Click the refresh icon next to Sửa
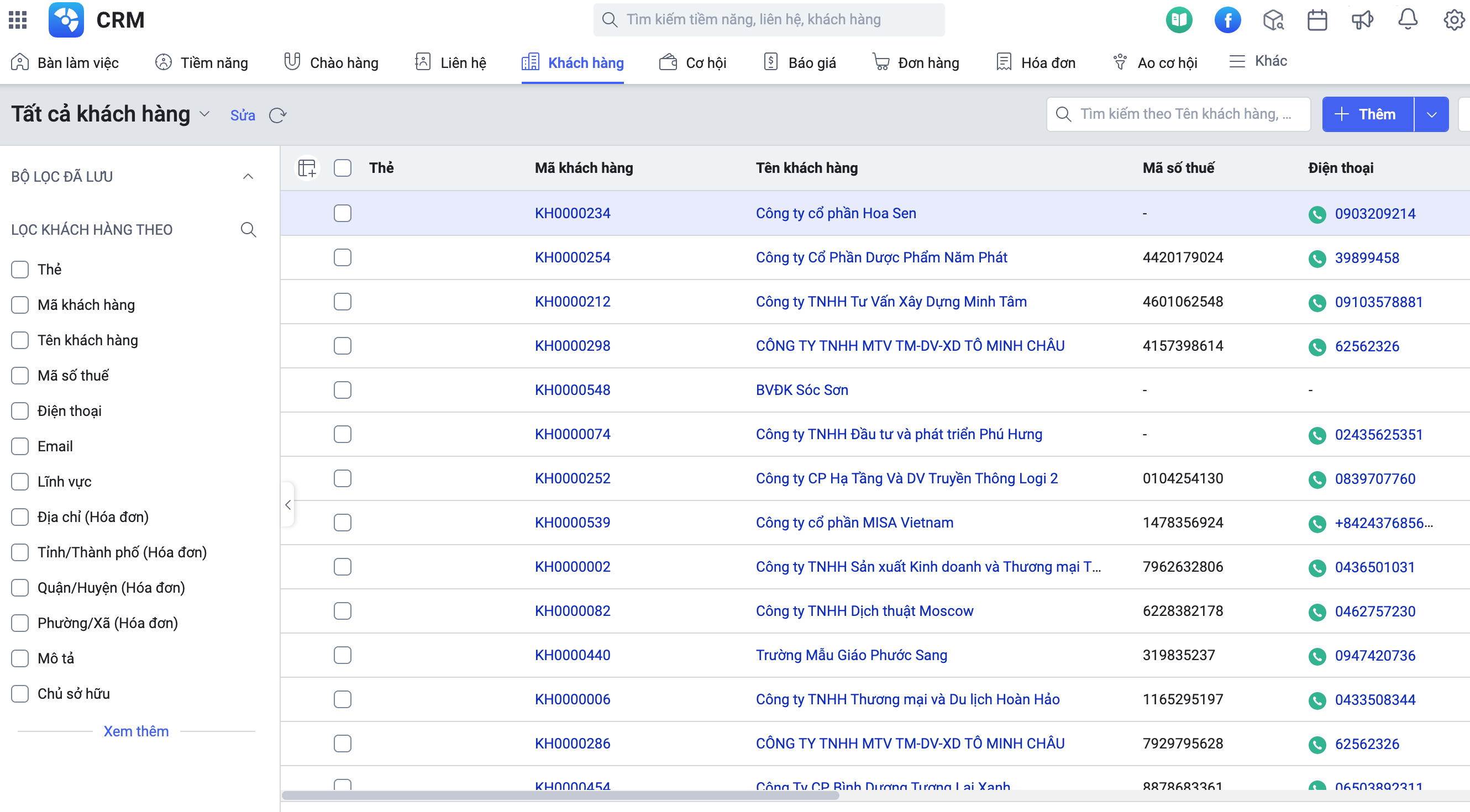 coord(277,115)
